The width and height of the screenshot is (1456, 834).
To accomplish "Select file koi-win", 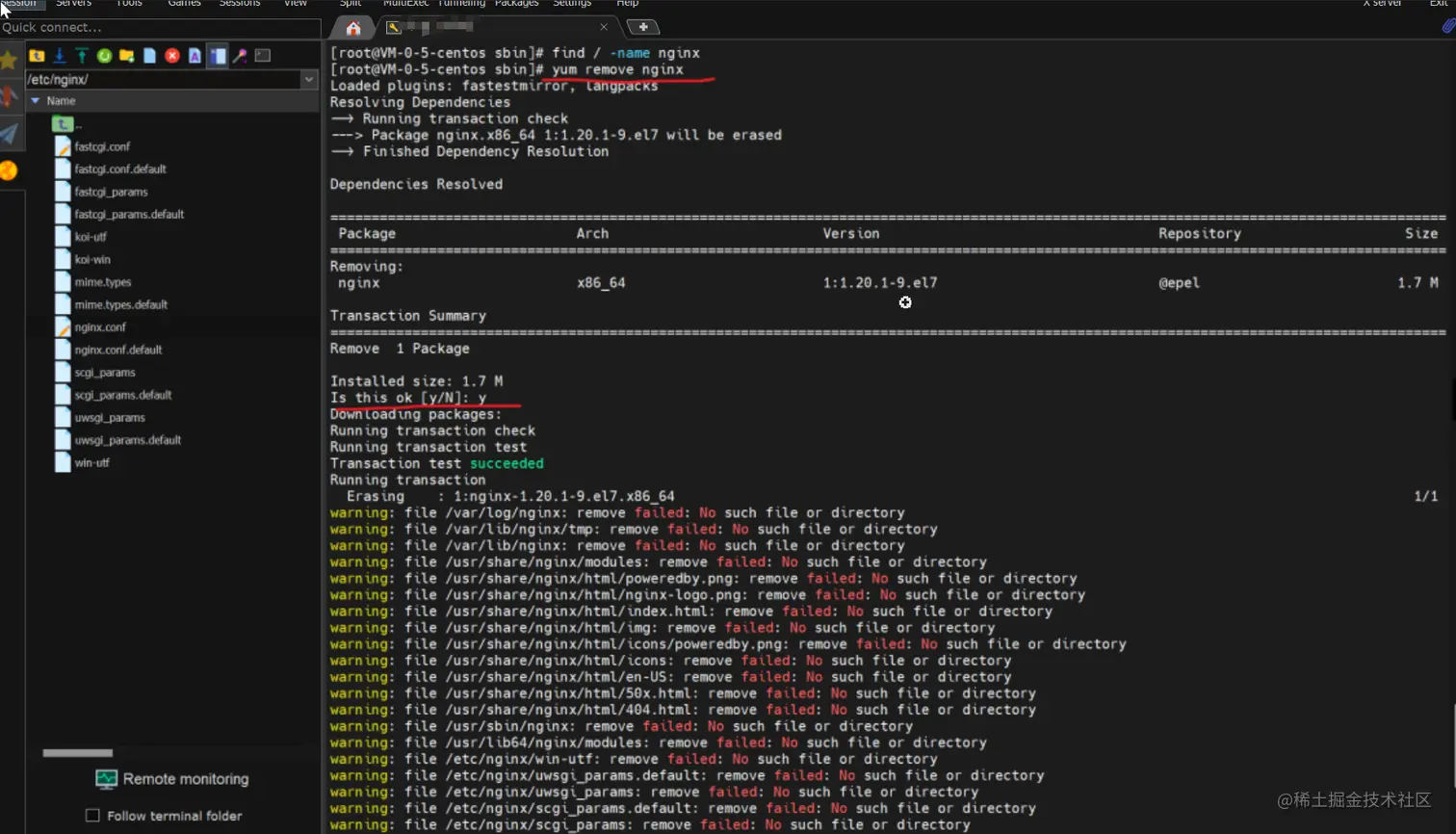I will point(92,260).
